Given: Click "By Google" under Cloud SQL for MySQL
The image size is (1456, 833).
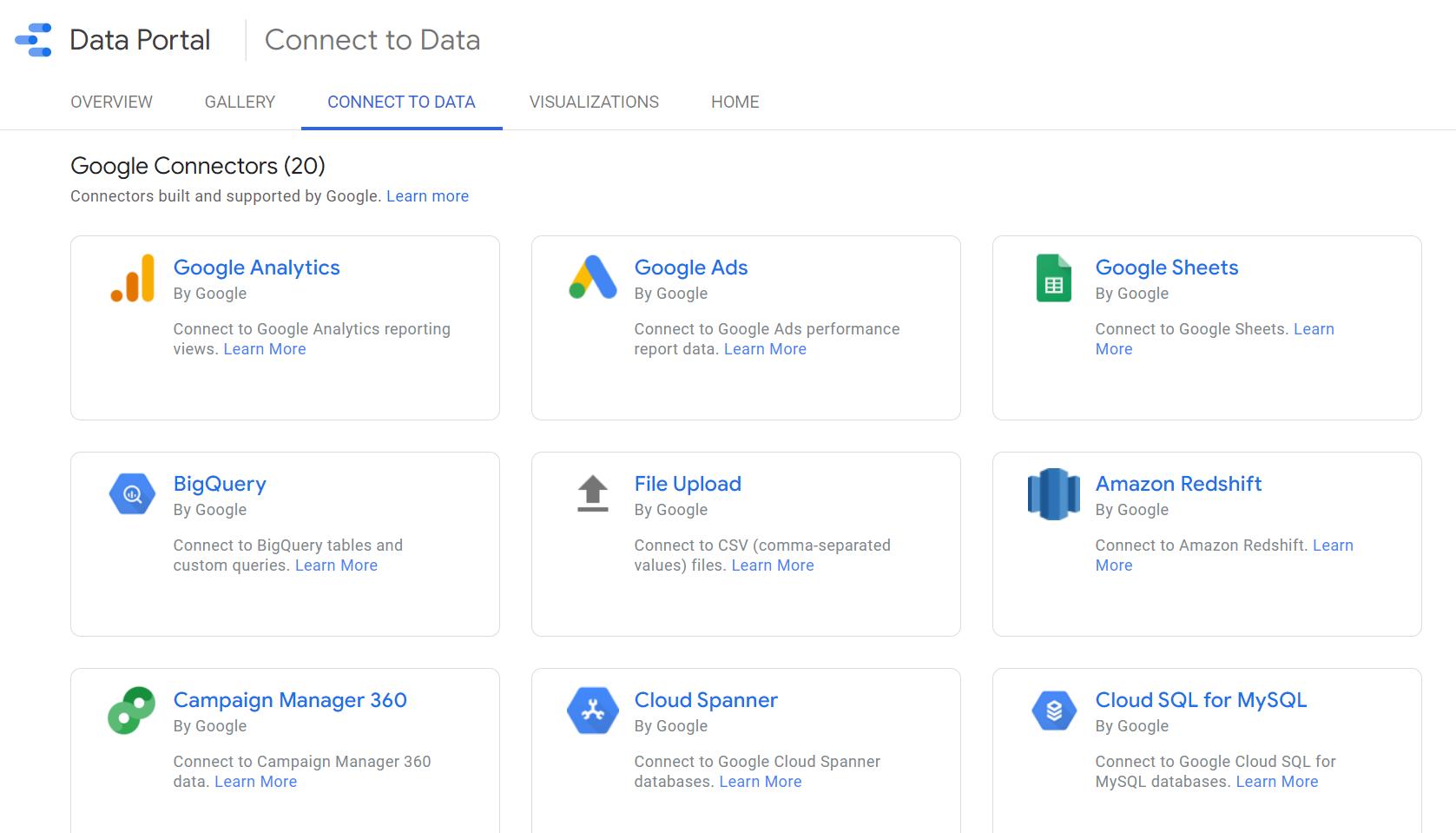Looking at the screenshot, I should [x=1132, y=726].
